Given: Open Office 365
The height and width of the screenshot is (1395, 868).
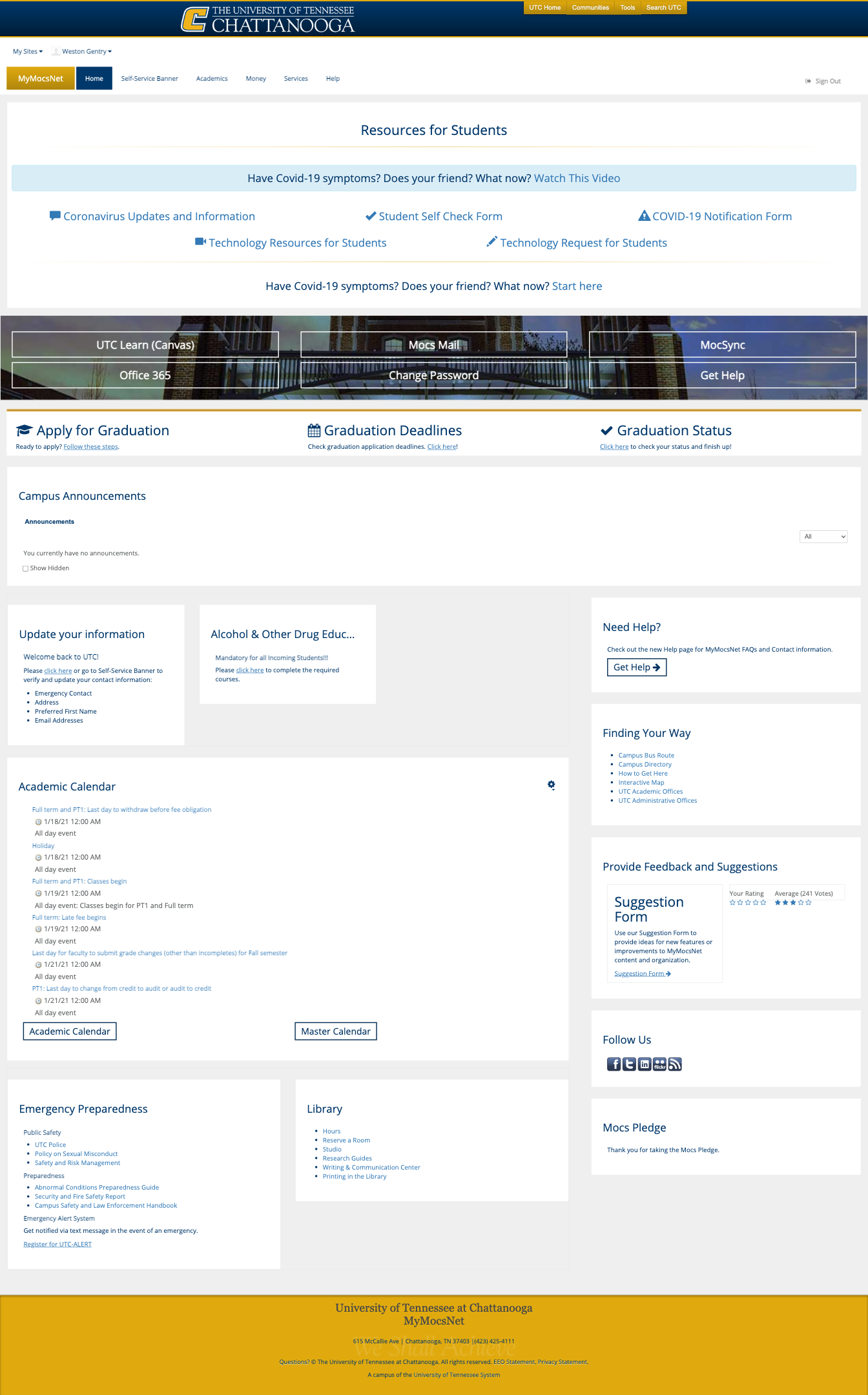Looking at the screenshot, I should (x=145, y=375).
